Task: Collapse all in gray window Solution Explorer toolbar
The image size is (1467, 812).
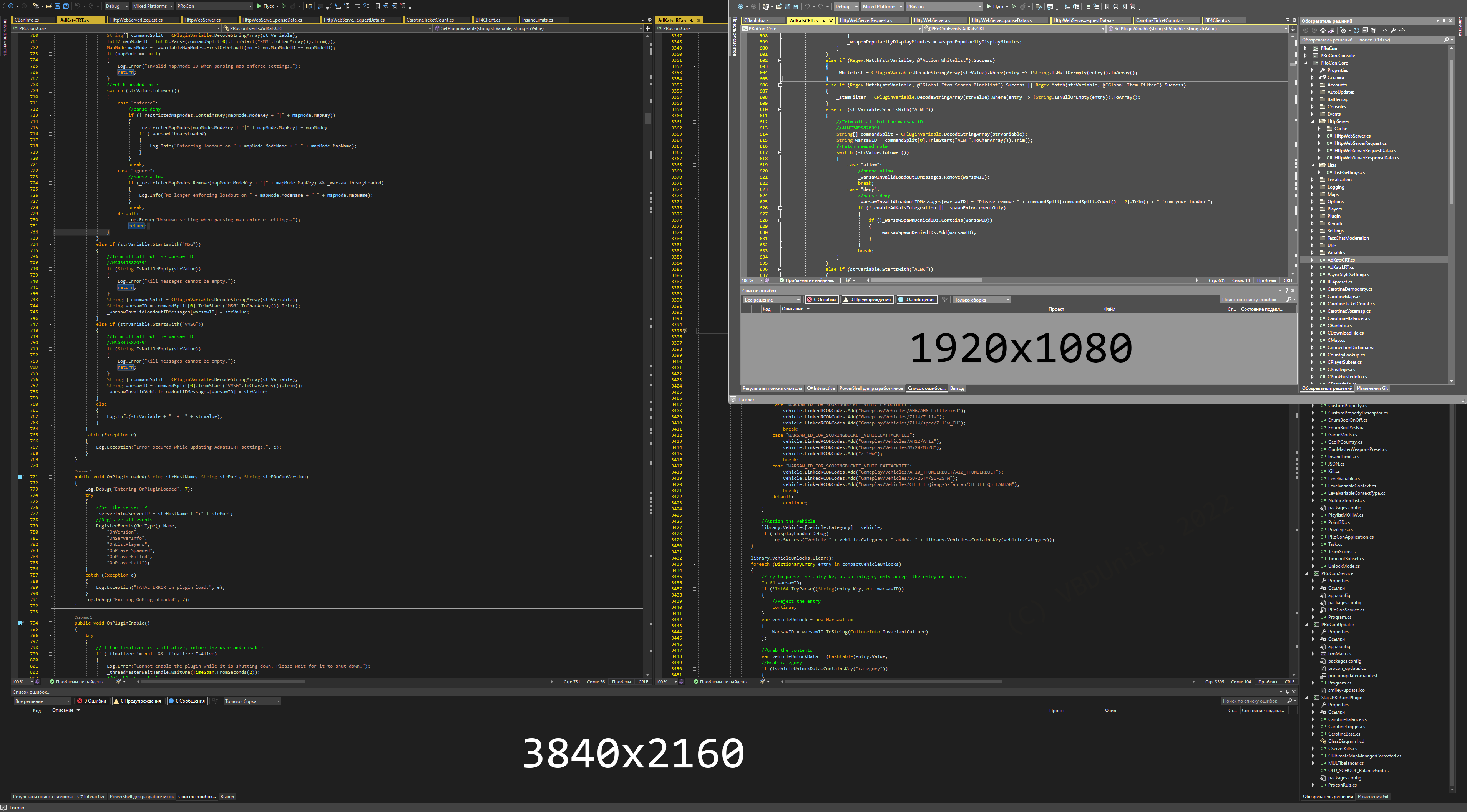Action: click(x=1365, y=30)
